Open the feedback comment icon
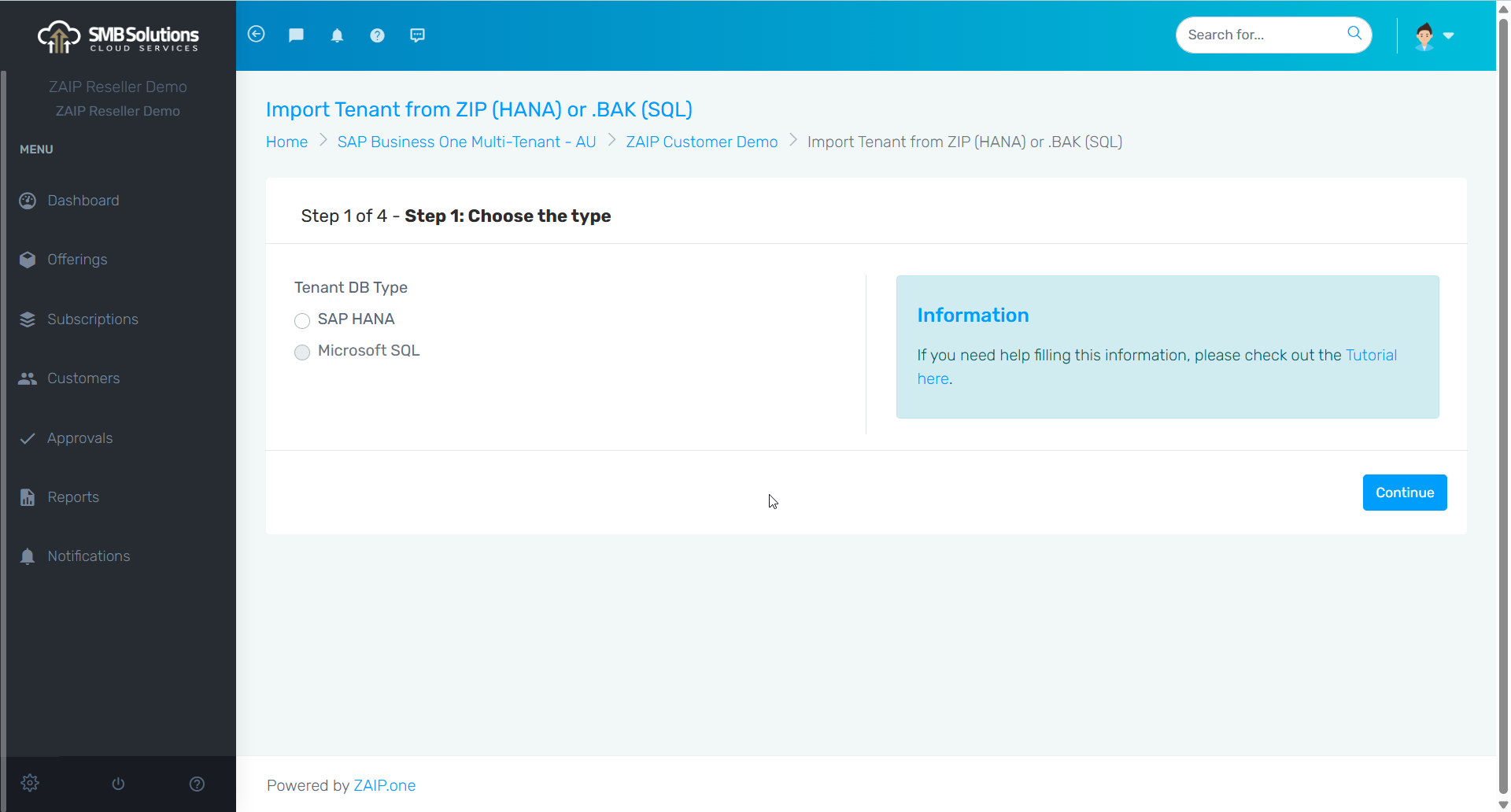Viewport: 1511px width, 812px height. point(417,35)
